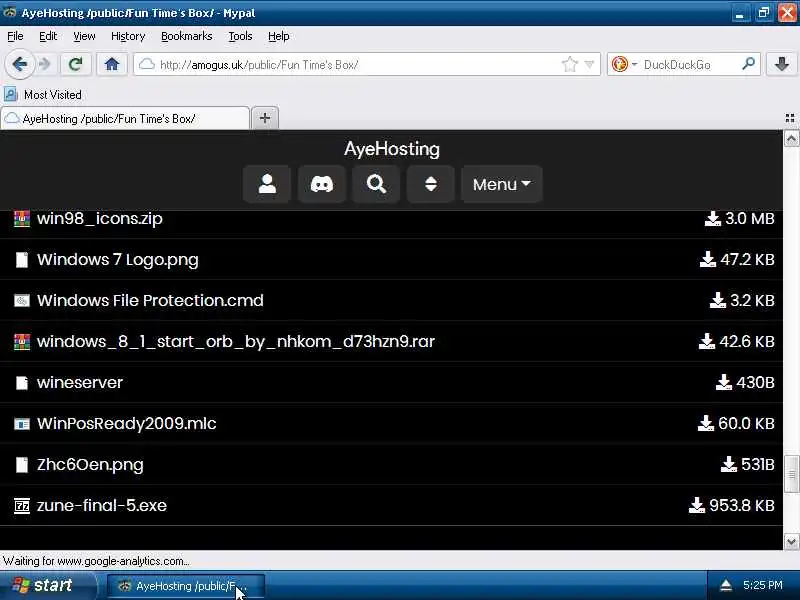Click the AyeHosting search magnifier button
The image size is (800, 600).
coord(376,184)
